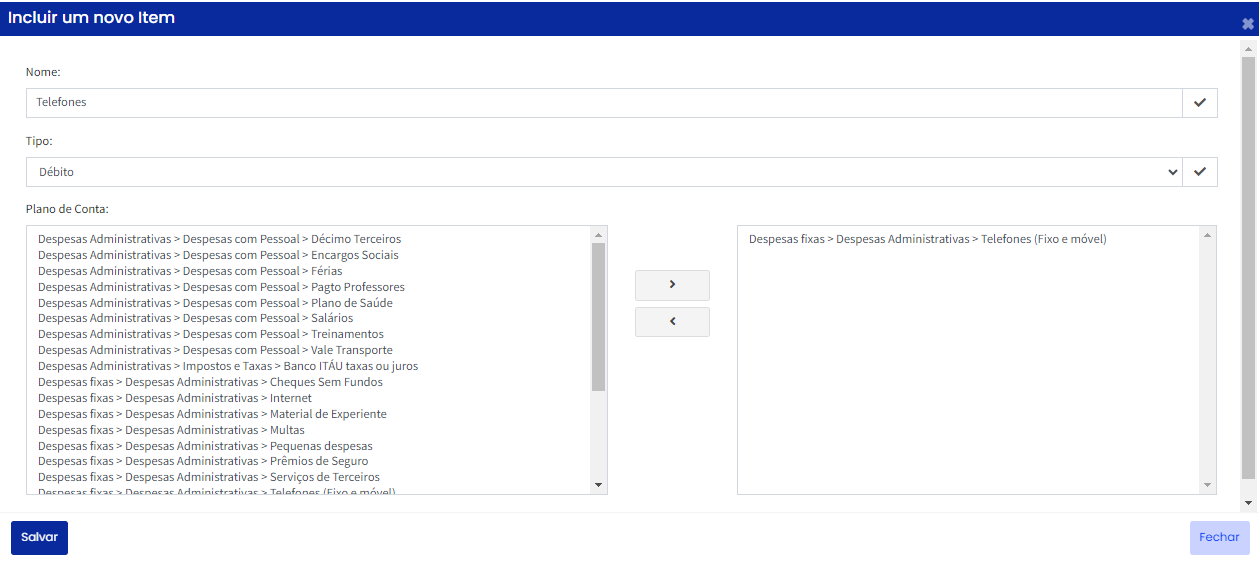The width and height of the screenshot is (1259, 564).
Task: Select Despesas Administrativas > Multas
Action: point(171,430)
